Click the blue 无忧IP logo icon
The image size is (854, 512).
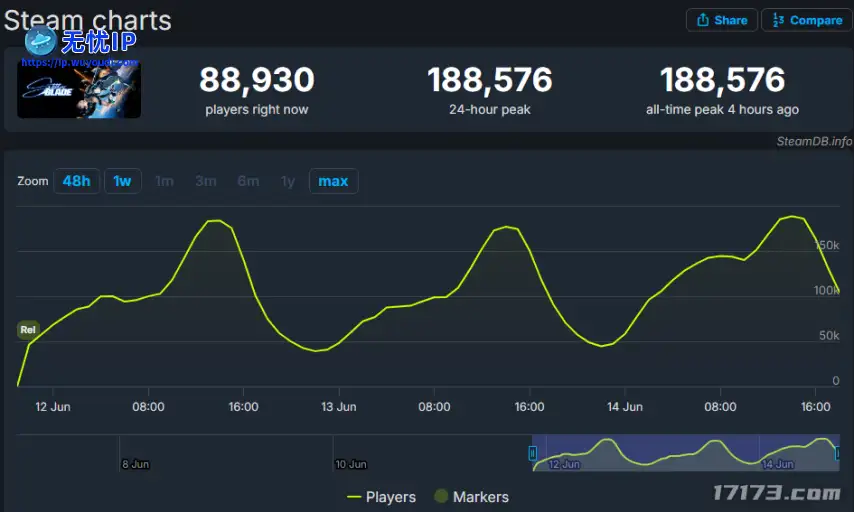40,40
